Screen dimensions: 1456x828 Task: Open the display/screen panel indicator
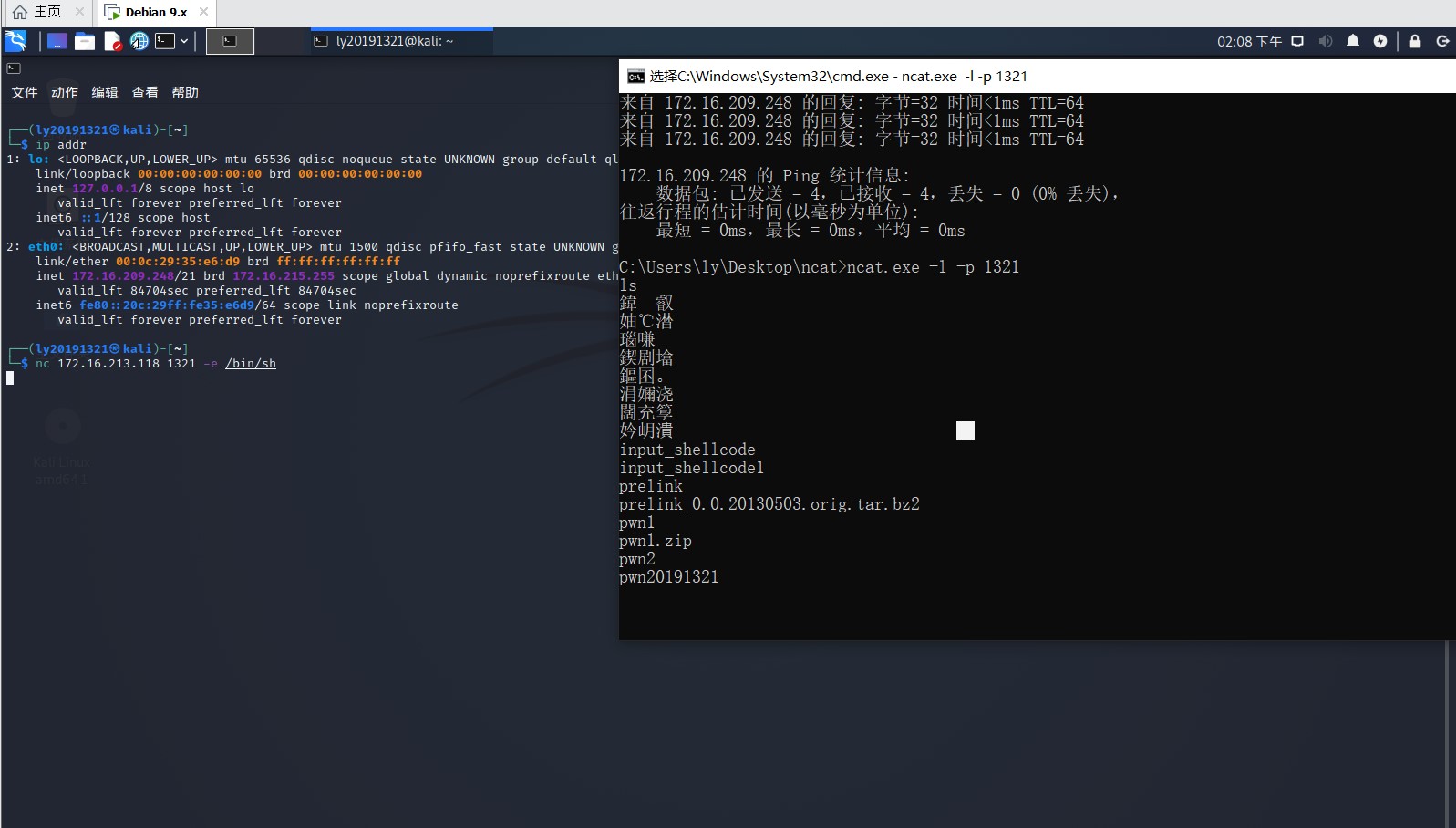(x=1297, y=41)
